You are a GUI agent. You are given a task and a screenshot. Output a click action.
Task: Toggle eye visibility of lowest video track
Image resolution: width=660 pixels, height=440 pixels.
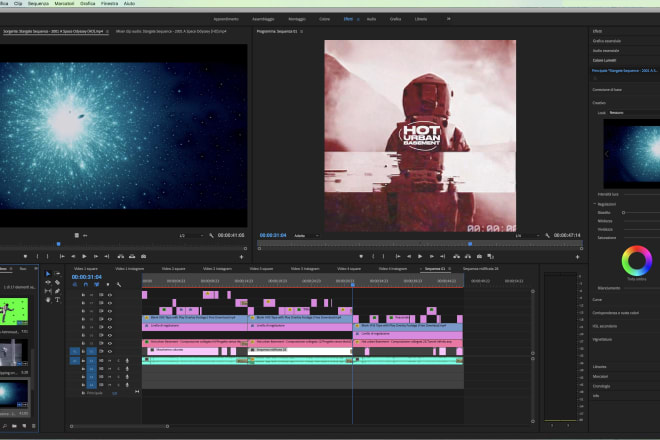(110, 352)
